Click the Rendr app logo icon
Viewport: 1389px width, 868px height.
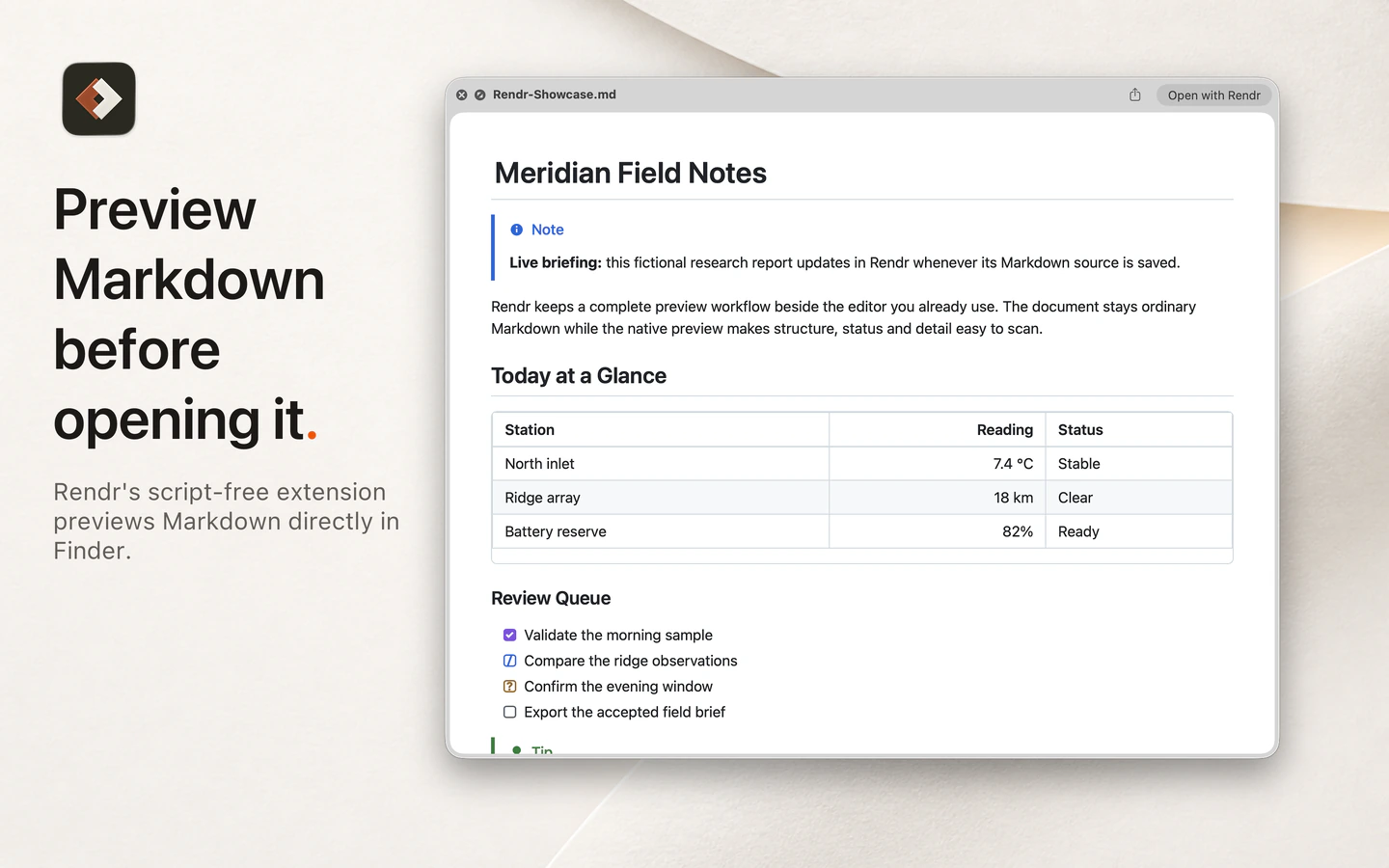click(98, 98)
